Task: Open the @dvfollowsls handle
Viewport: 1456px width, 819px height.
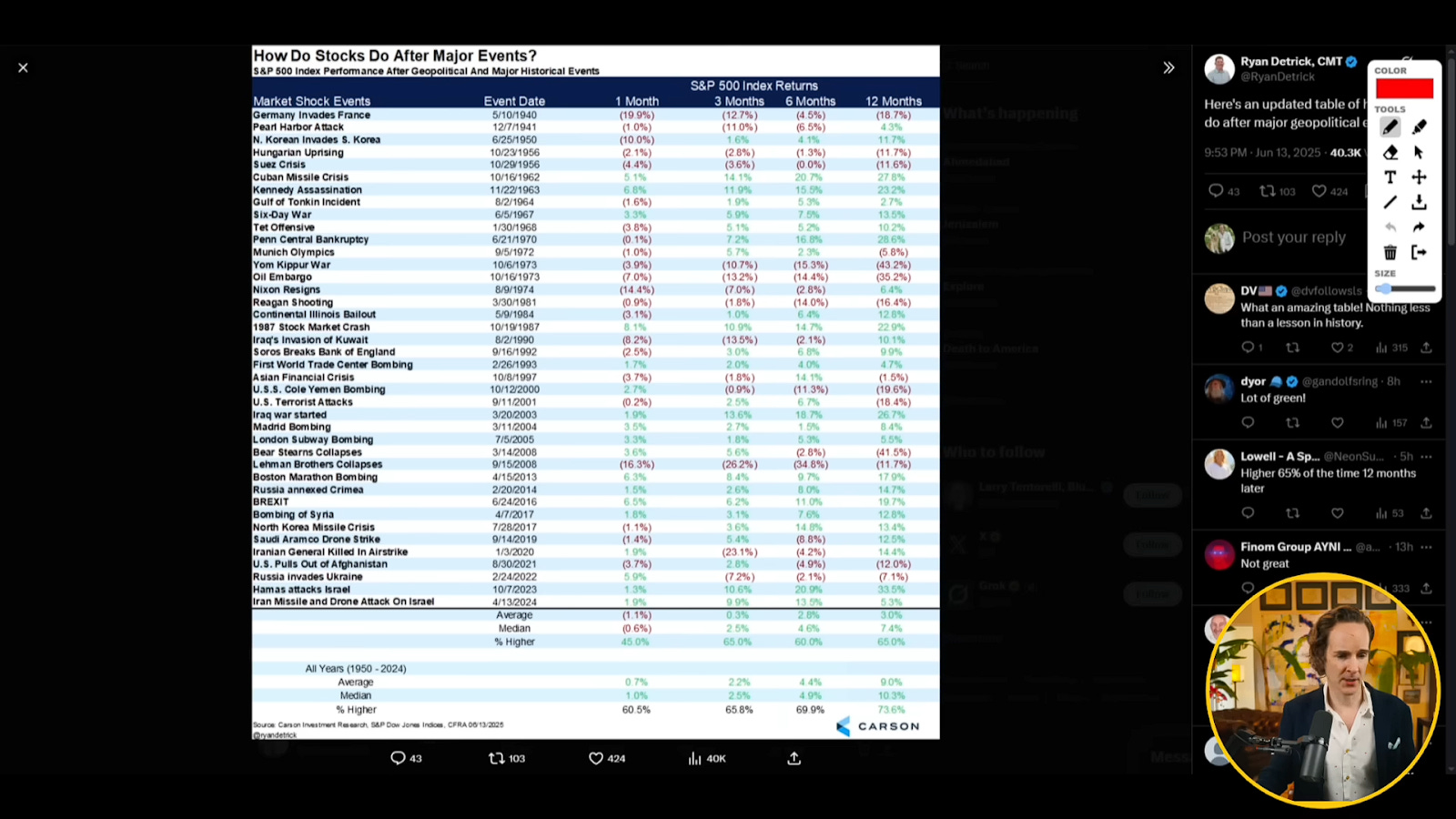Action: [x=1327, y=291]
